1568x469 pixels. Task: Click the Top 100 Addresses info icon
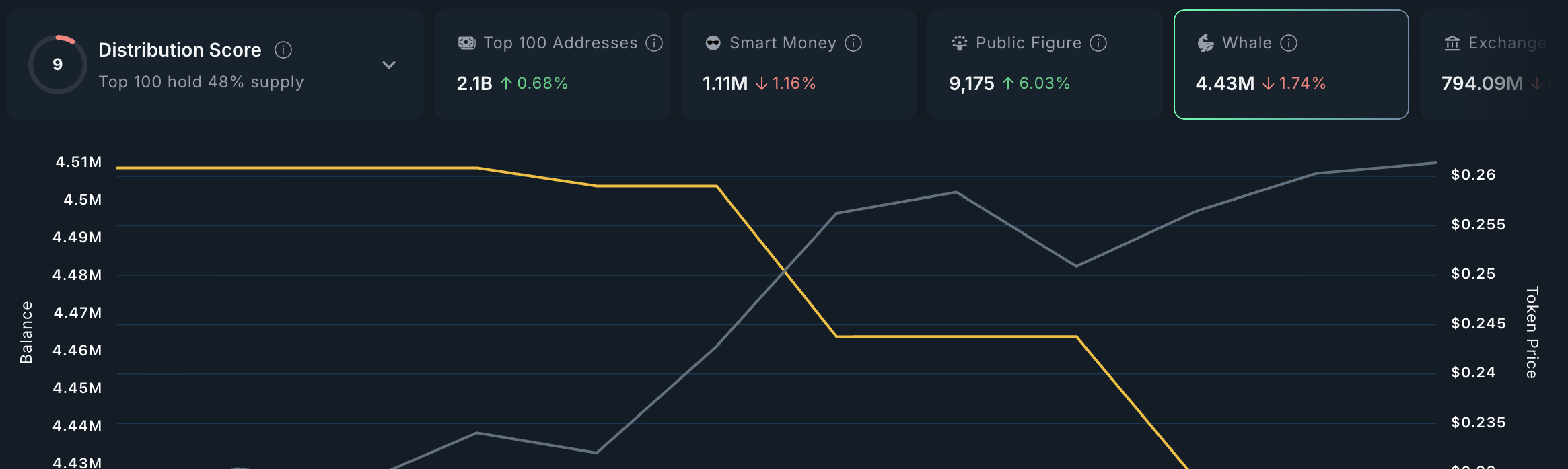(x=654, y=43)
